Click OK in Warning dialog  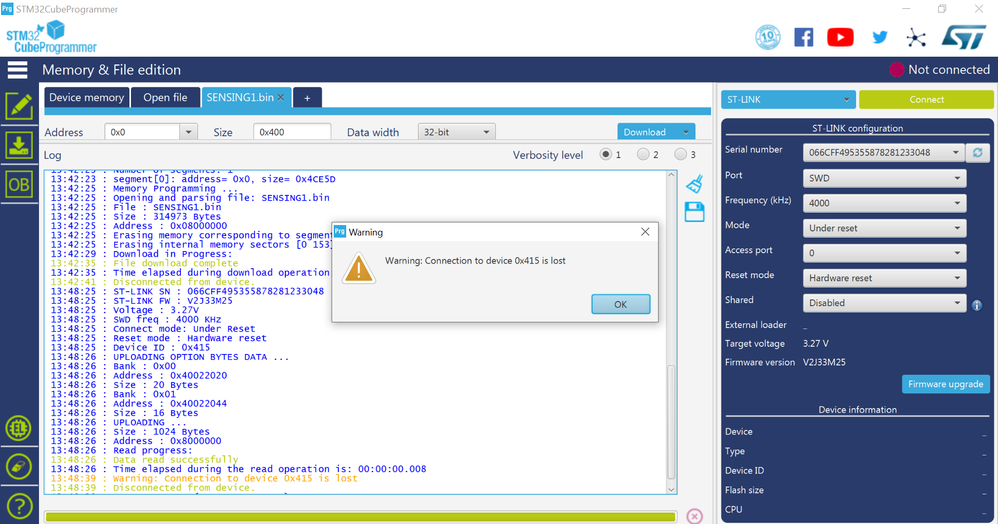621,304
